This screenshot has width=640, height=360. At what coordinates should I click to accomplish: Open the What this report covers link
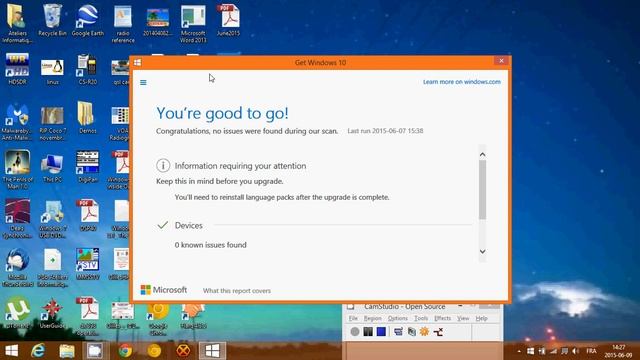click(x=237, y=291)
